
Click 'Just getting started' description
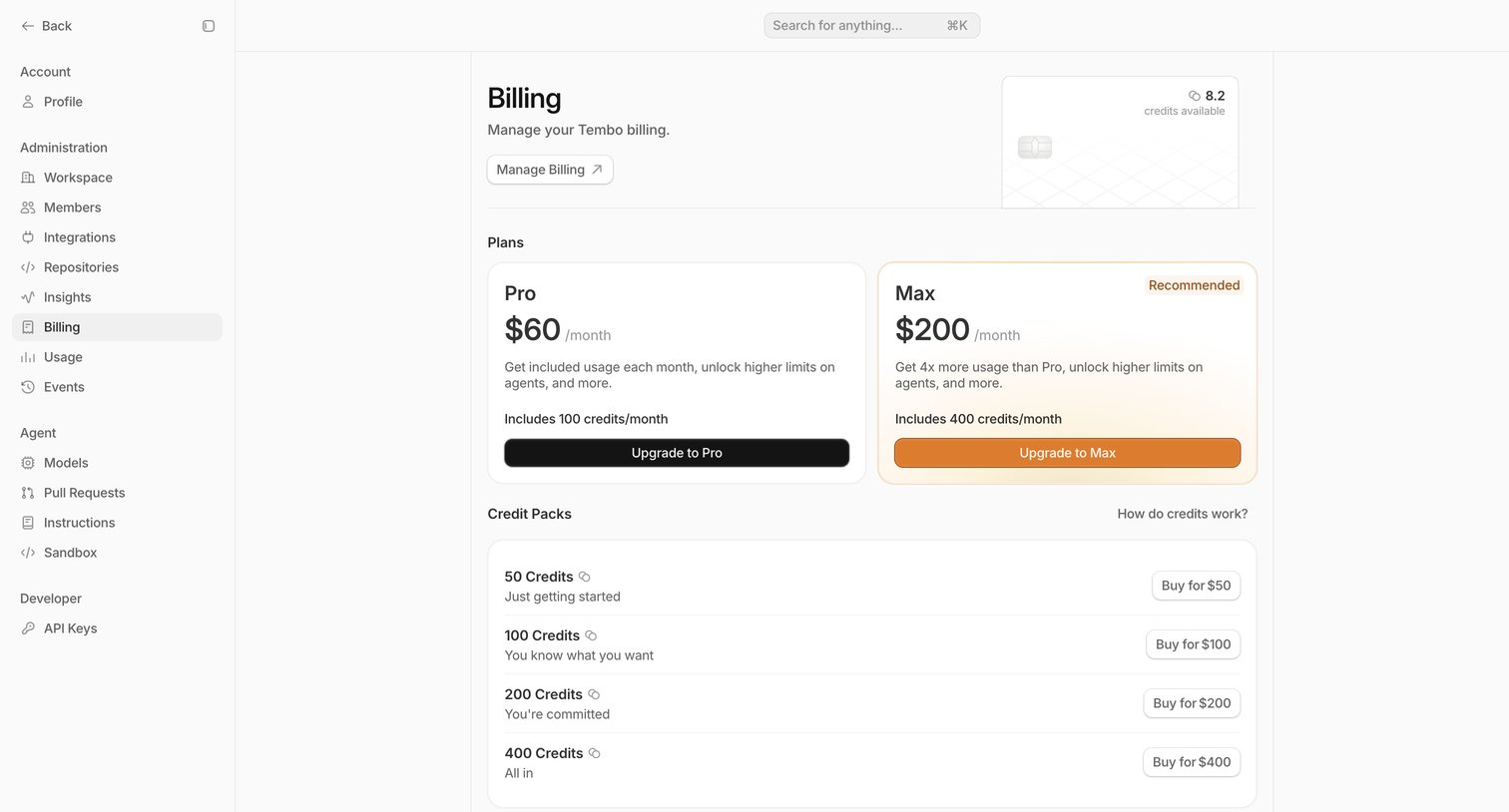pyautogui.click(x=562, y=597)
